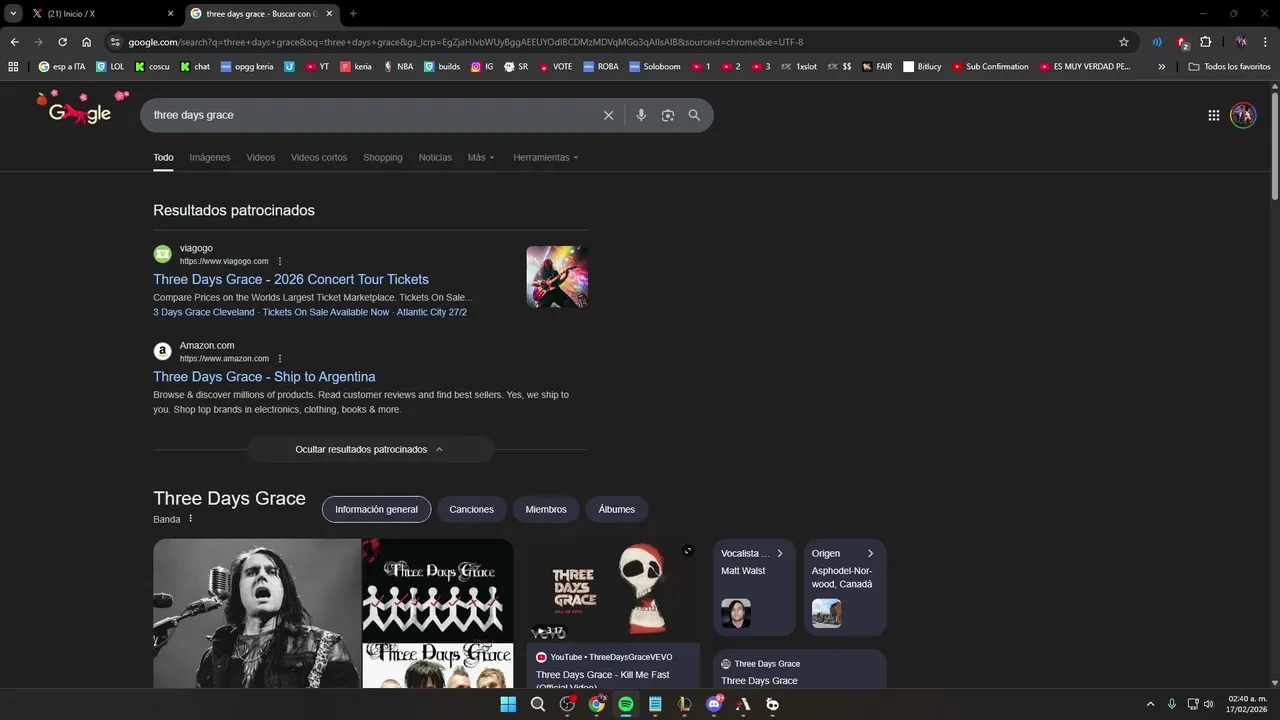Open the Google account avatar menu
The image size is (1280, 720).
[1243, 115]
